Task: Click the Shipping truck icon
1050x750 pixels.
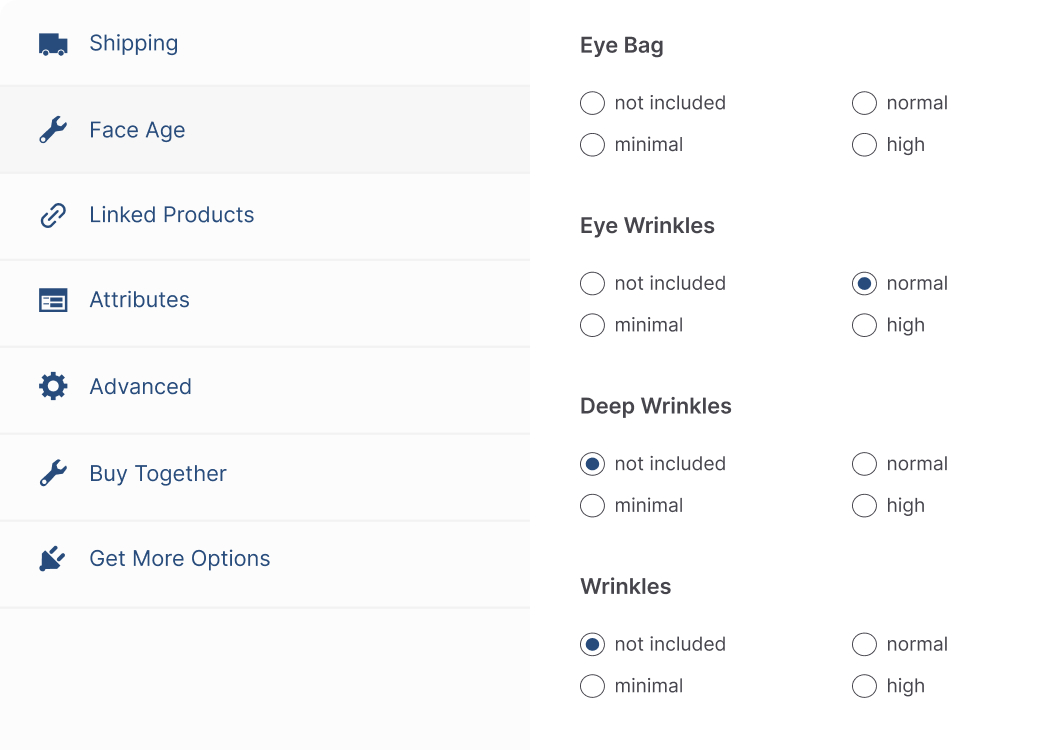Action: coord(52,43)
